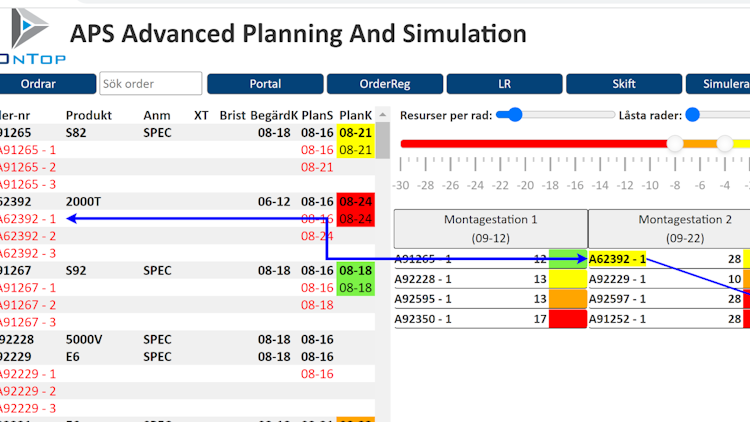Open the LR page

click(x=504, y=84)
